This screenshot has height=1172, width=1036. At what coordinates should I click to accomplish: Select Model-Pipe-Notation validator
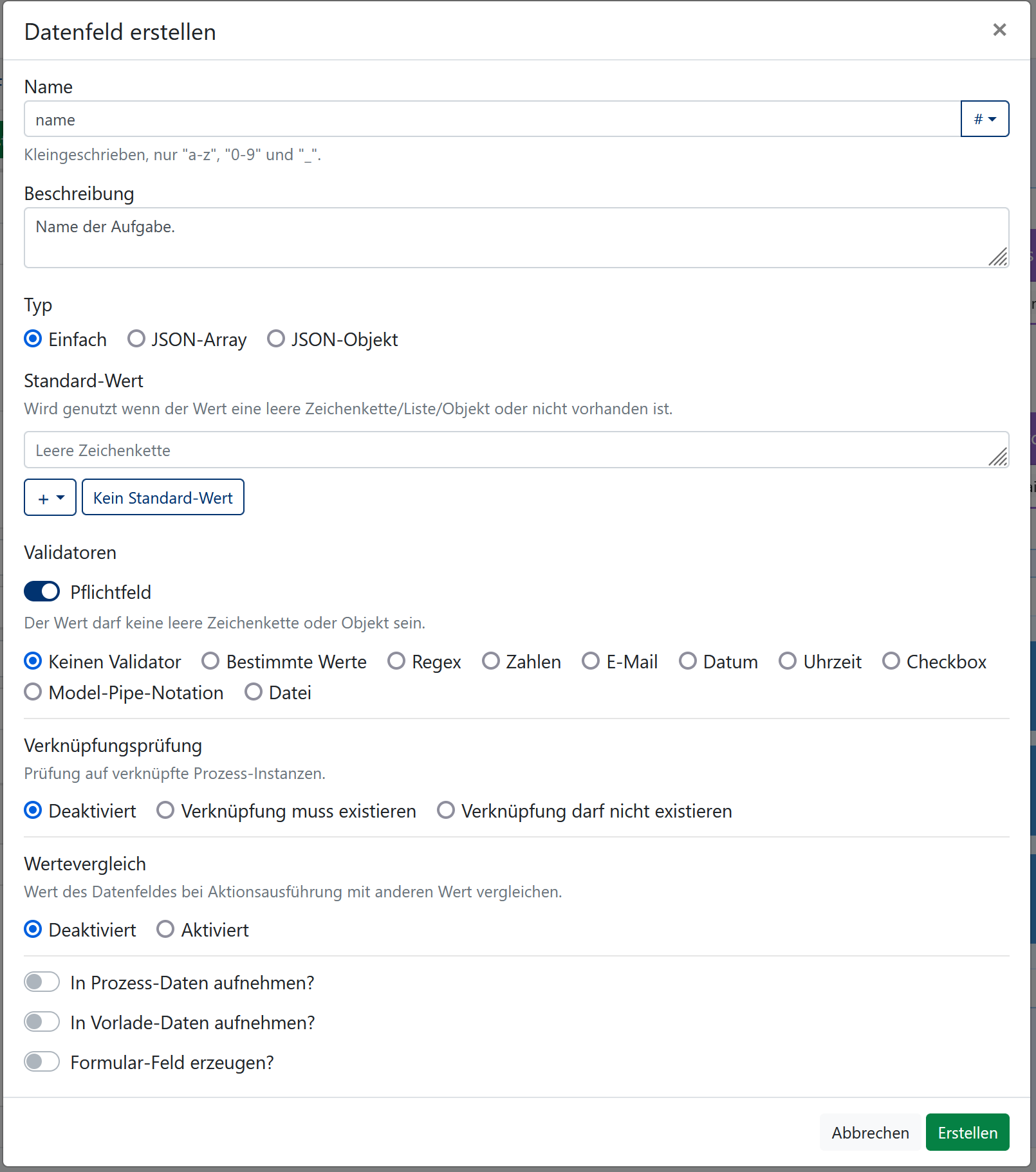click(x=33, y=692)
